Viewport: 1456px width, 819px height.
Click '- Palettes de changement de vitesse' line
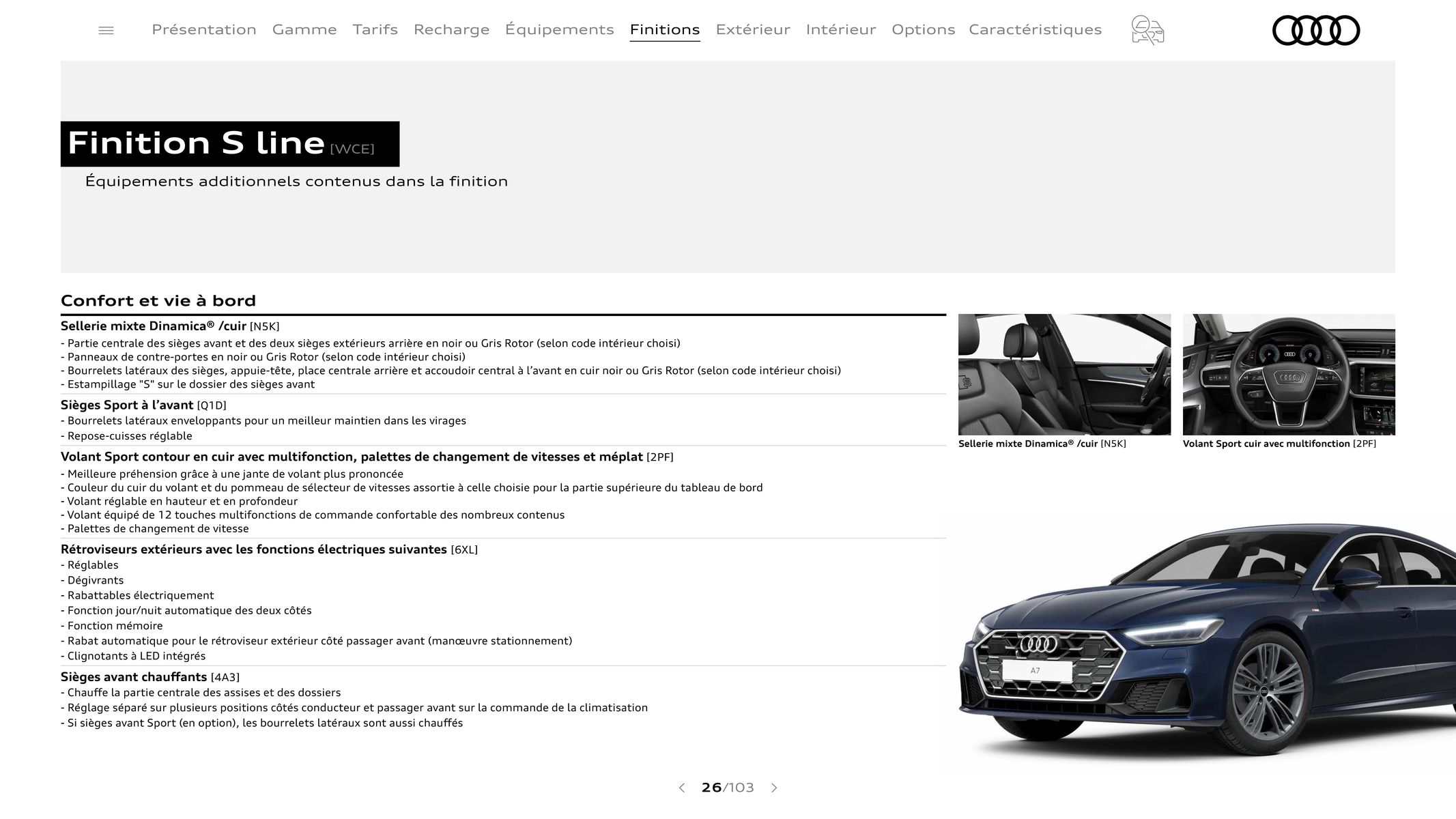tap(155, 529)
